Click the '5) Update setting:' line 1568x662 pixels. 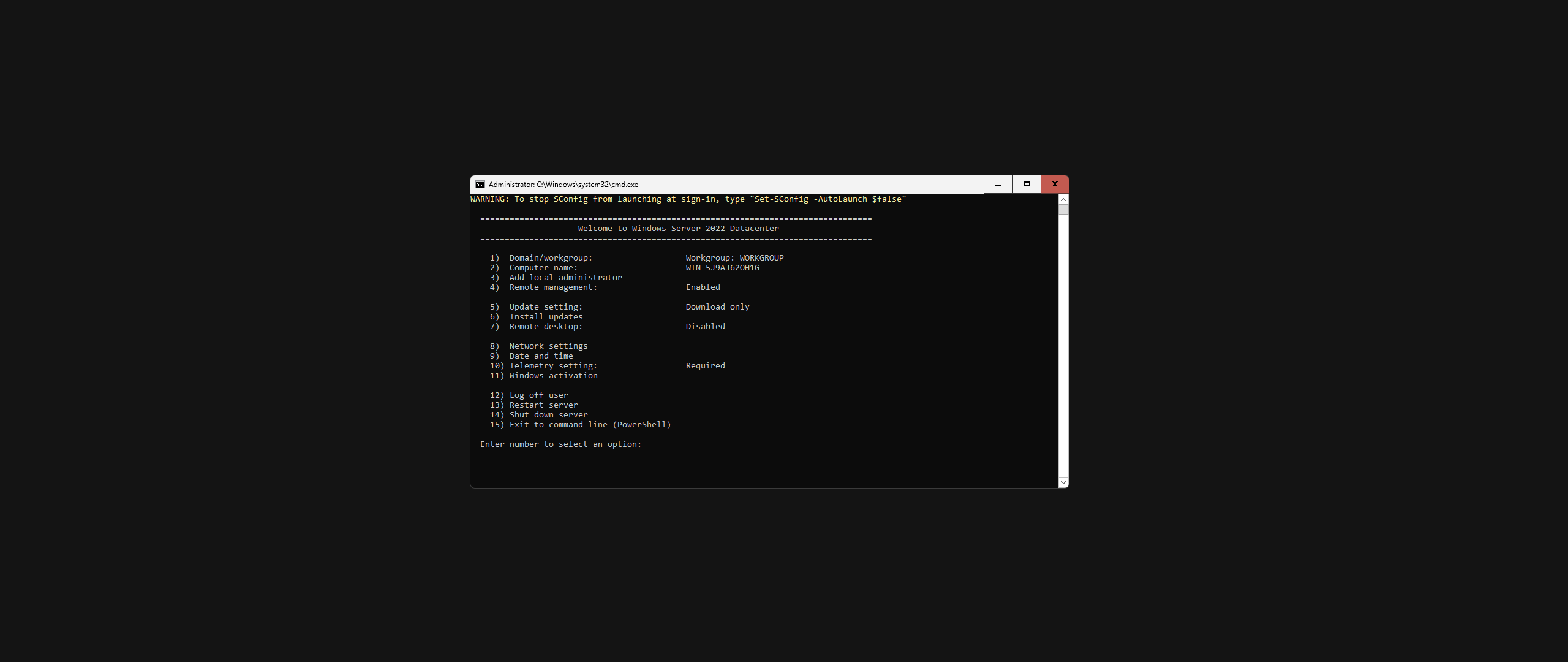tap(536, 307)
